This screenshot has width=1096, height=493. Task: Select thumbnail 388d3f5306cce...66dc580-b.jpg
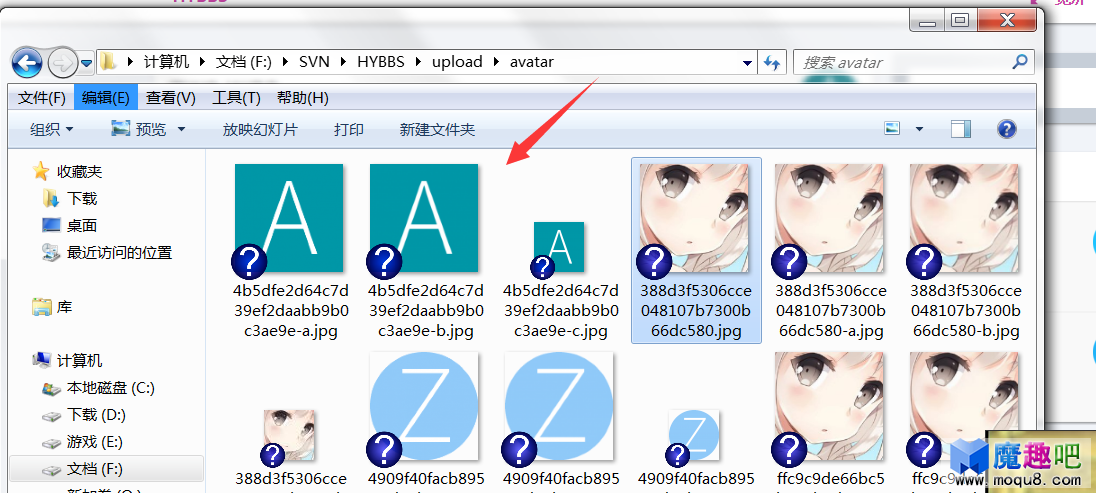coord(965,218)
